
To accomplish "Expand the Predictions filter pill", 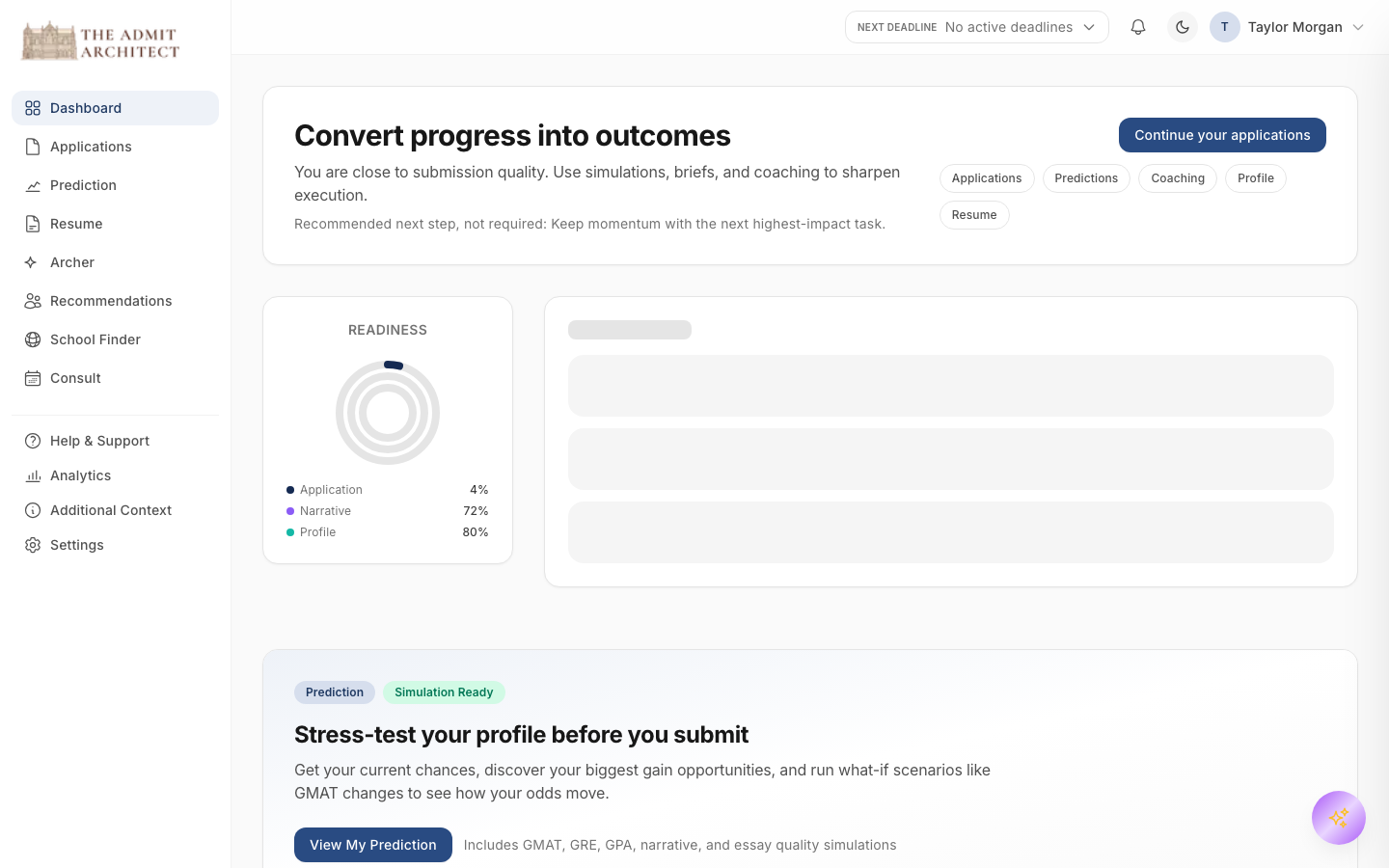I will tap(1086, 178).
